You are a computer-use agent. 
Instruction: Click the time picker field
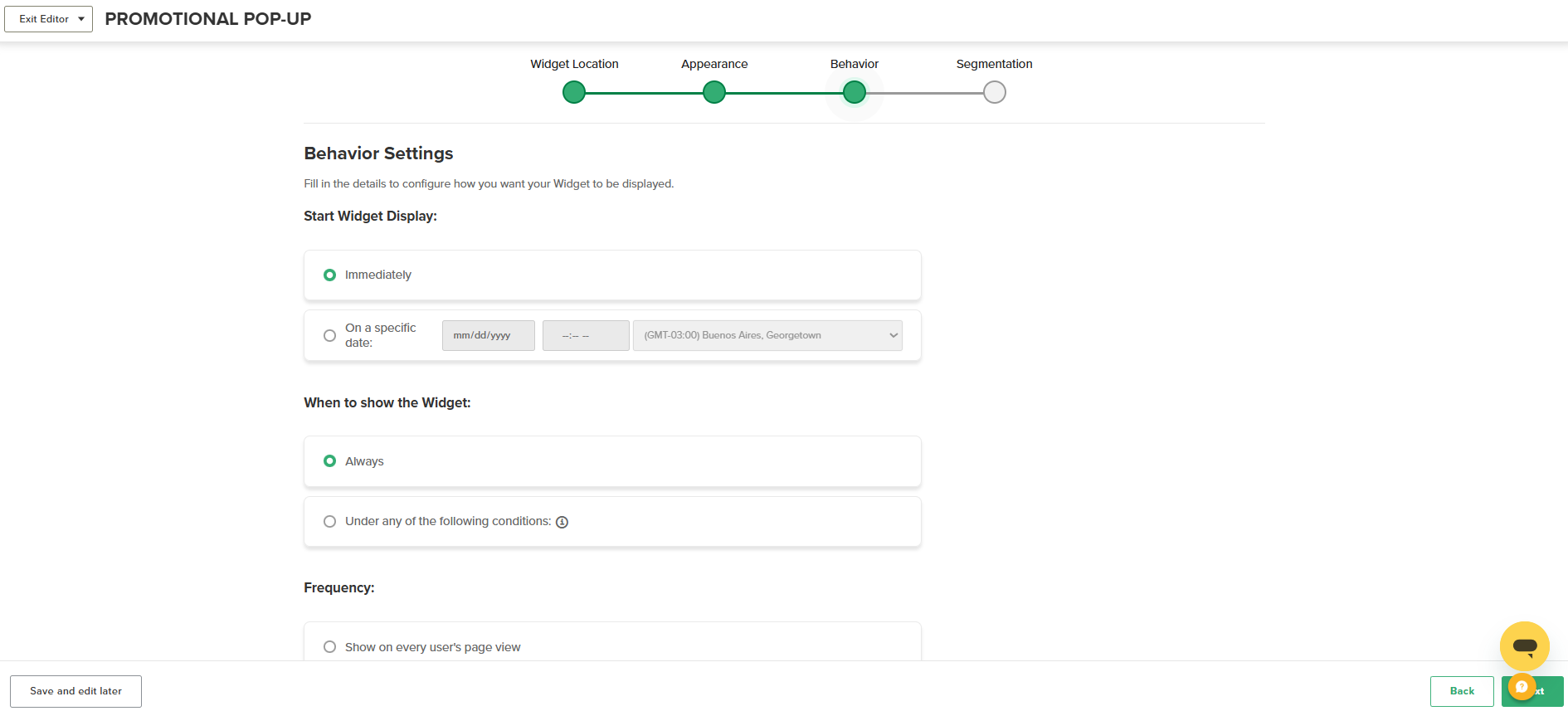click(586, 335)
